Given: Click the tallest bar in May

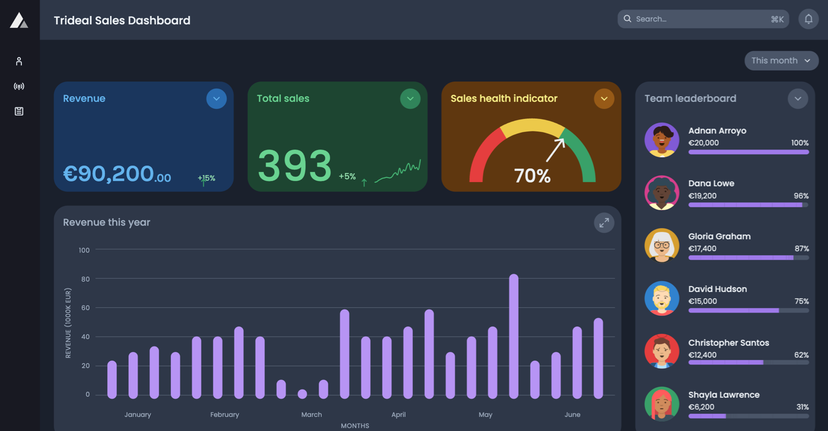Looking at the screenshot, I should (x=513, y=336).
